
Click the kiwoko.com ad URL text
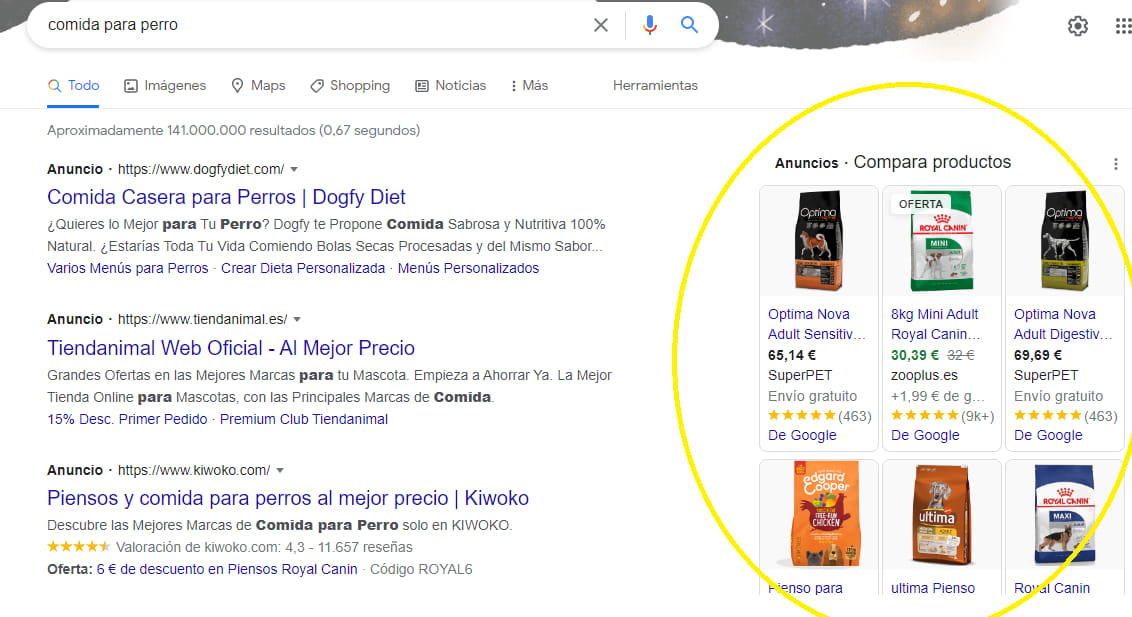(x=193, y=471)
